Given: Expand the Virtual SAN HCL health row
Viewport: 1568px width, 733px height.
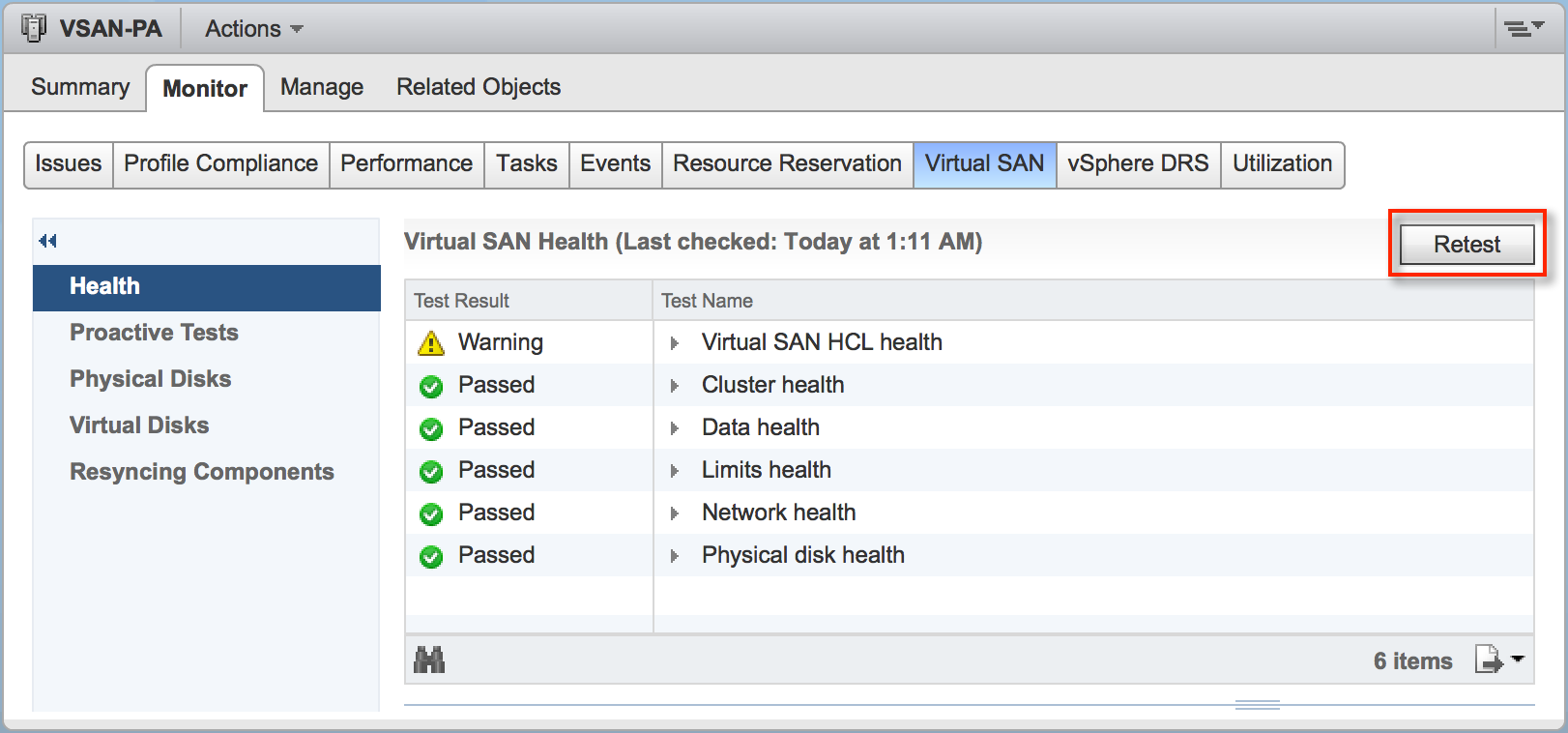Looking at the screenshot, I should 675,343.
